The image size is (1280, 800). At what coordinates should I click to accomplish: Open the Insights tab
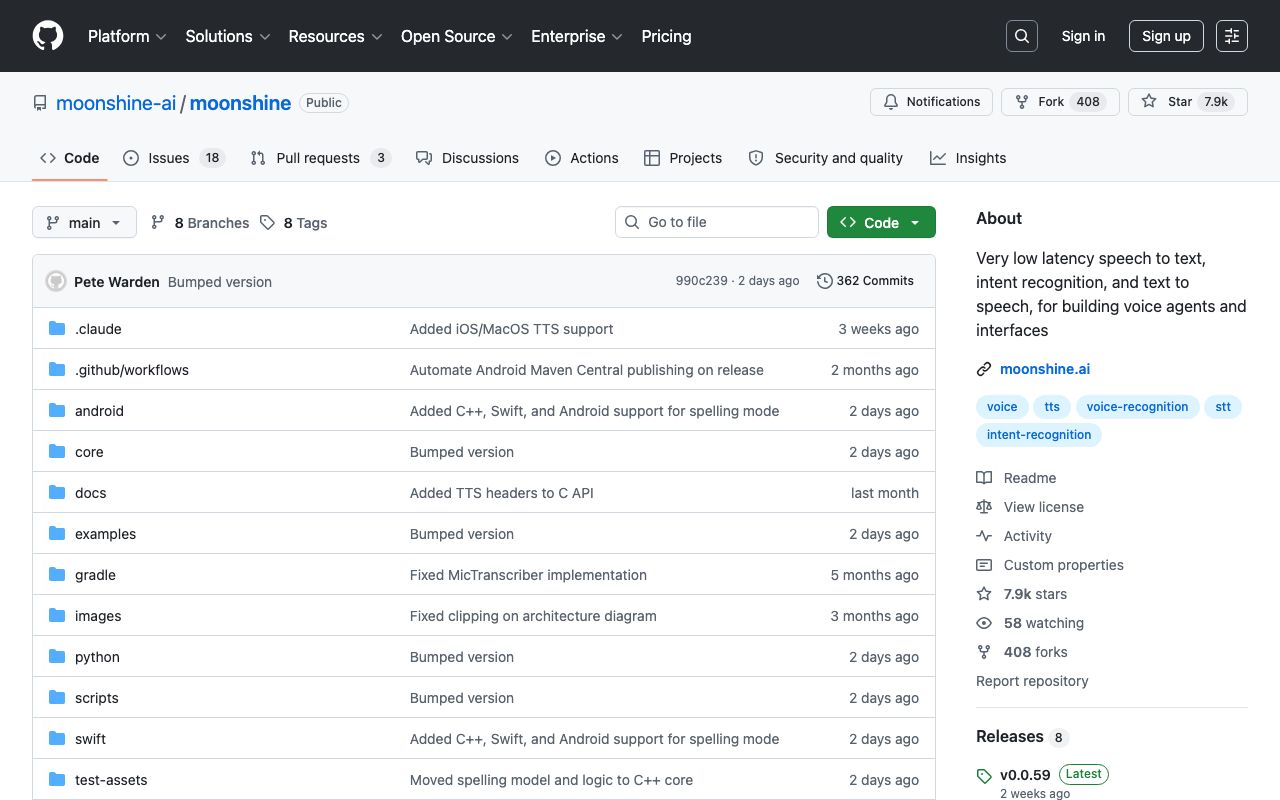[x=968, y=158]
